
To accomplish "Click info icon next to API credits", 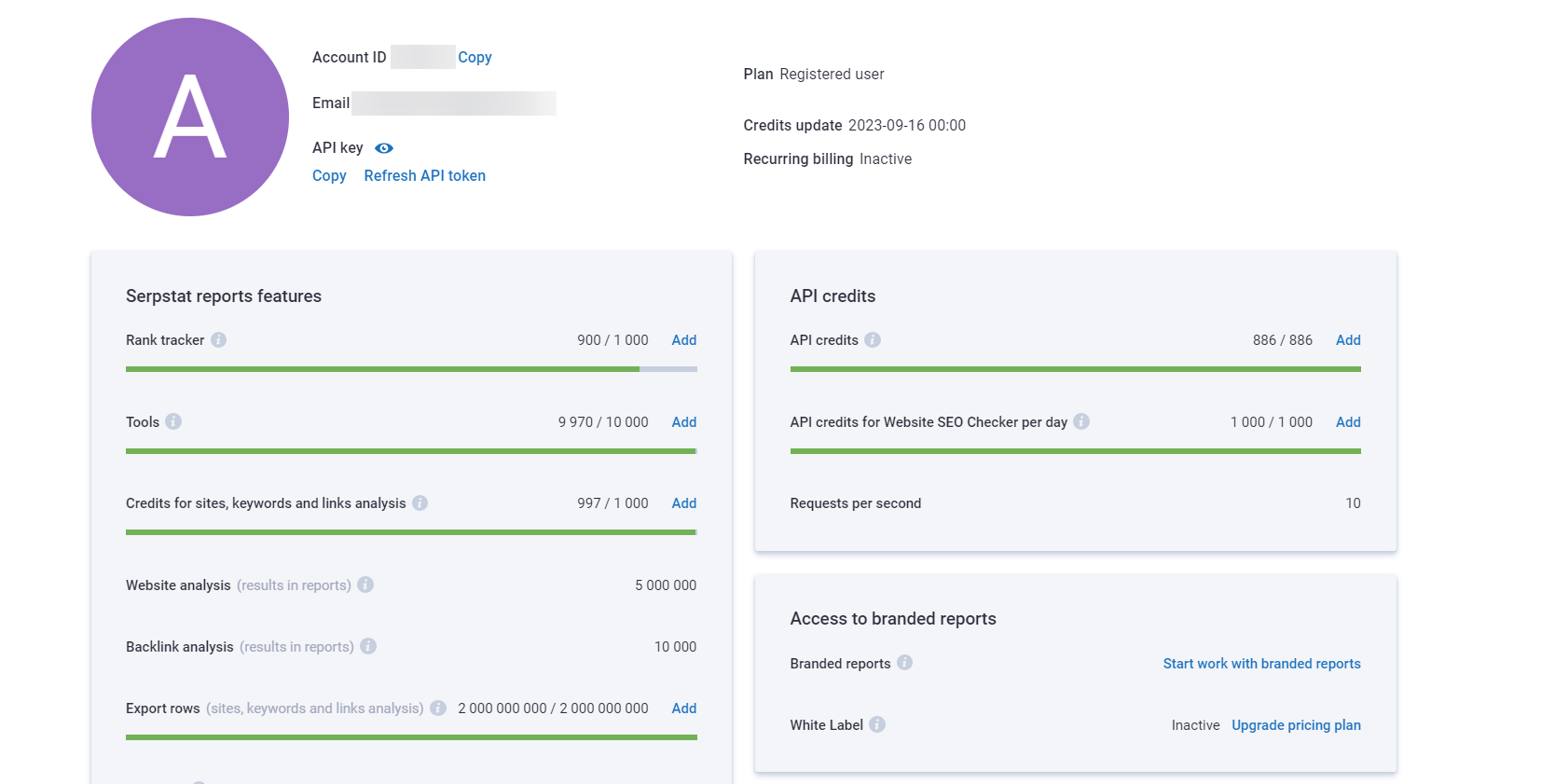I will (873, 340).
